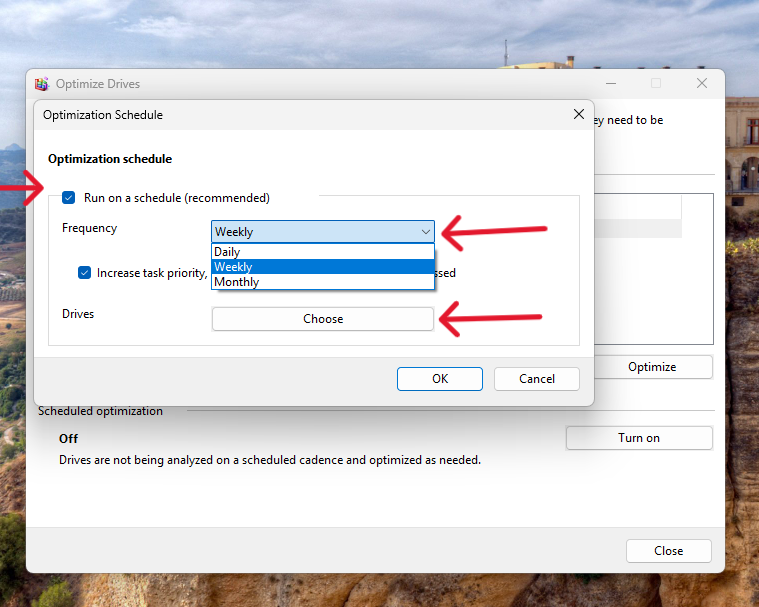The width and height of the screenshot is (759, 607).
Task: Turn on scheduled optimization
Action: [639, 438]
